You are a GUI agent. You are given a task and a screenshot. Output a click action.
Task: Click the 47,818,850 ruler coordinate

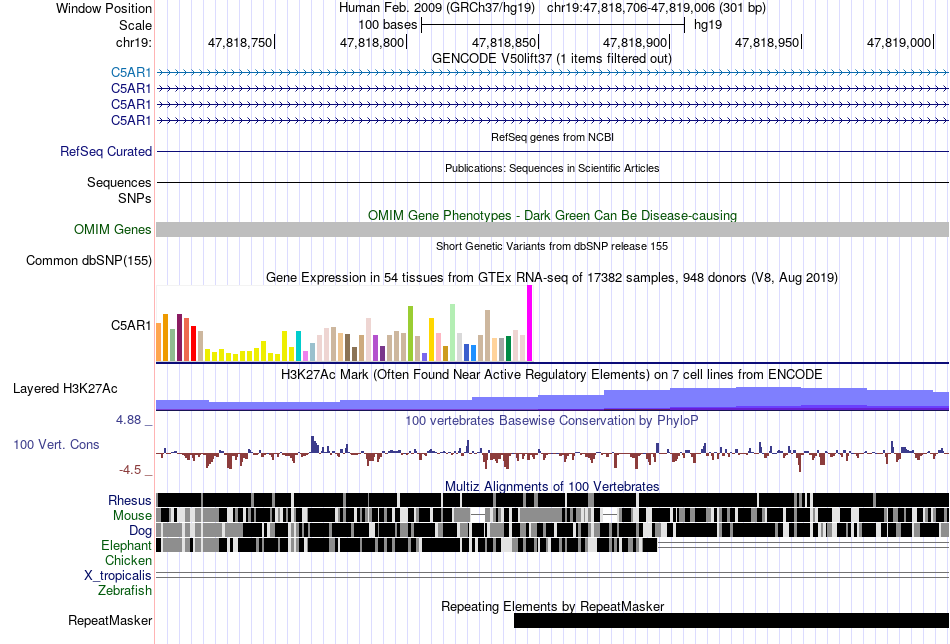pos(503,42)
